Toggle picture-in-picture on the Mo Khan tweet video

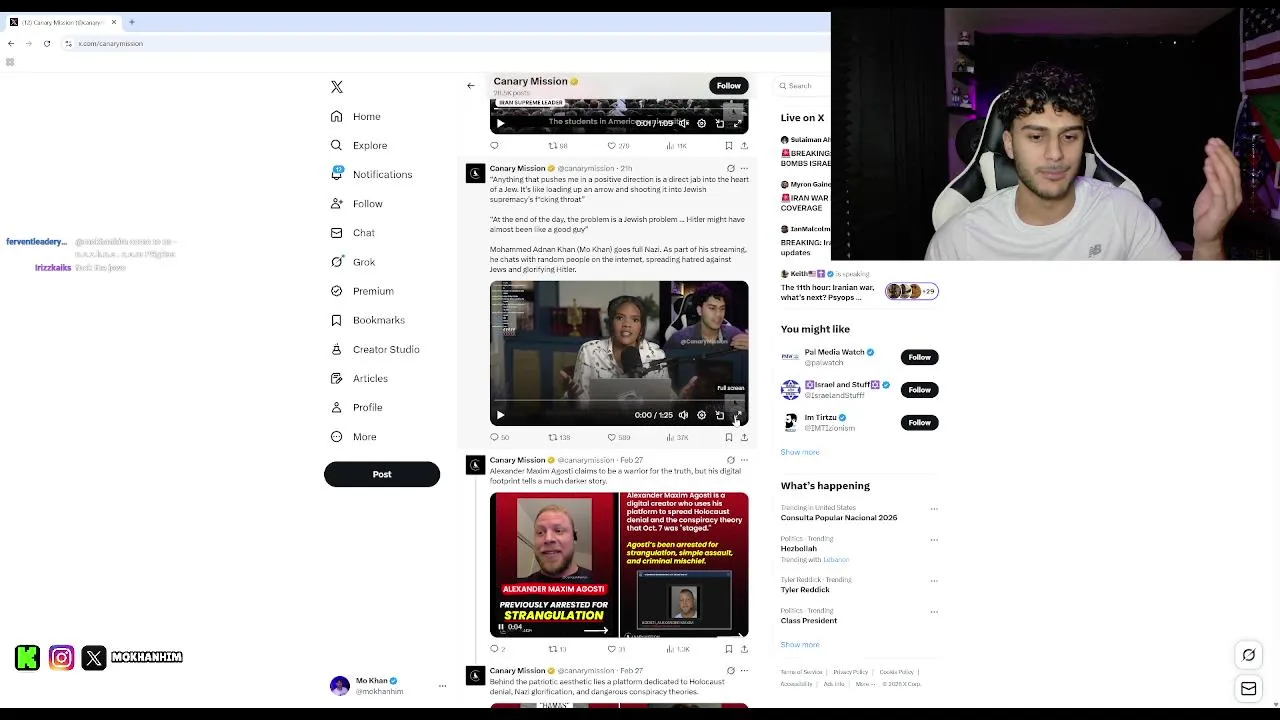click(719, 415)
